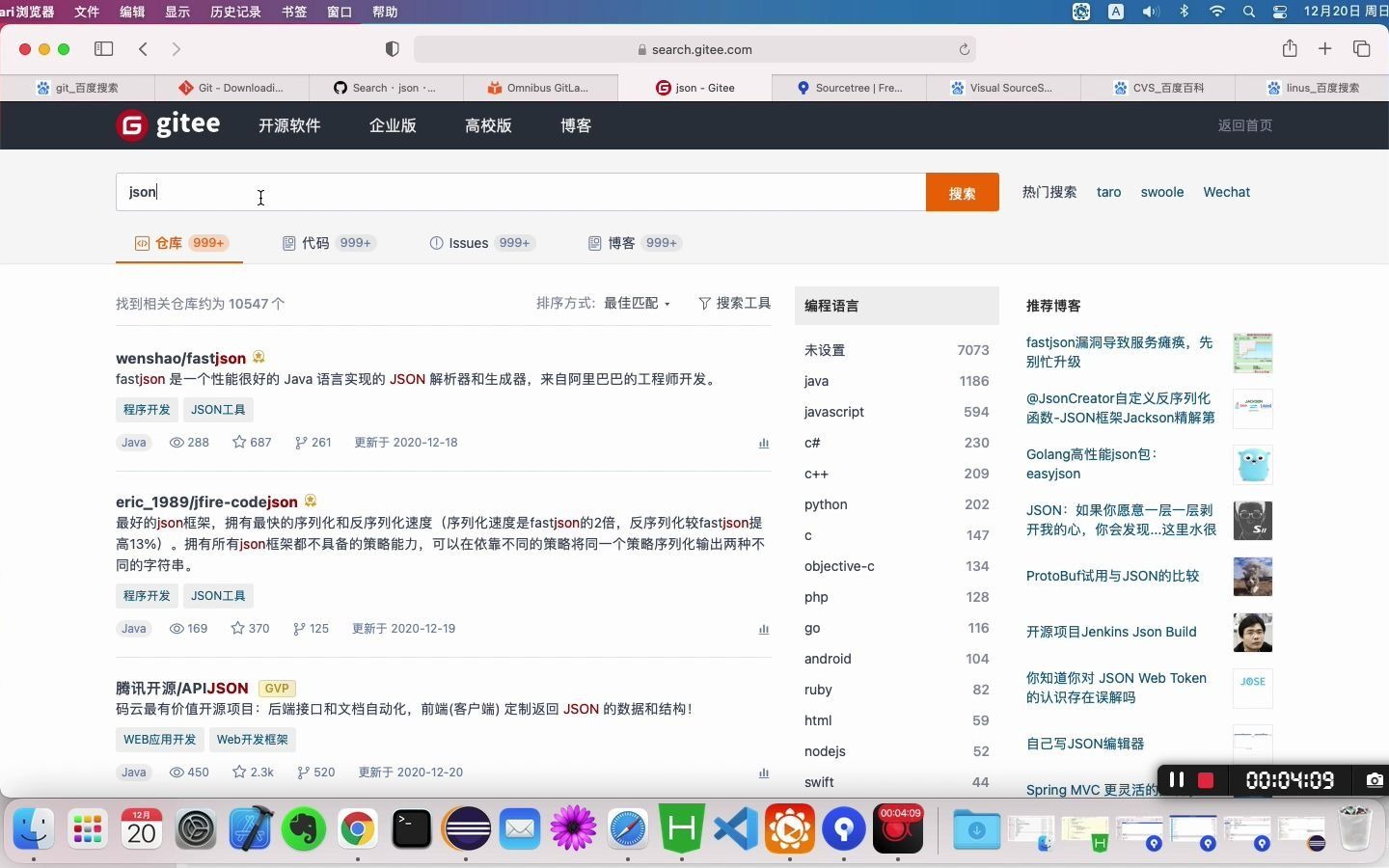This screenshot has width=1389, height=868.
Task: Click the 返回首页 link
Action: point(1244,125)
